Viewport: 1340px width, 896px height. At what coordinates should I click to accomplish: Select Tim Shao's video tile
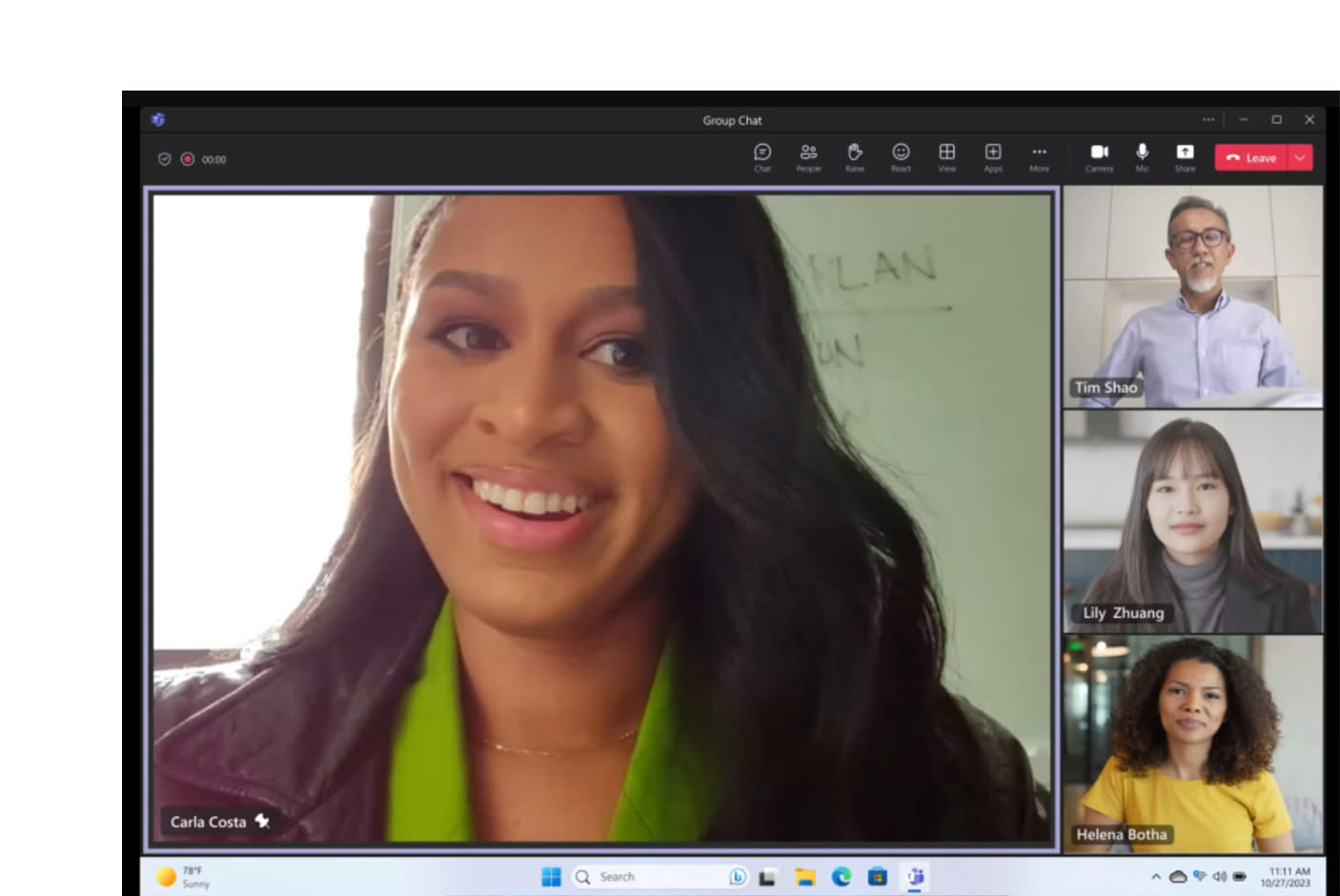(x=1192, y=296)
